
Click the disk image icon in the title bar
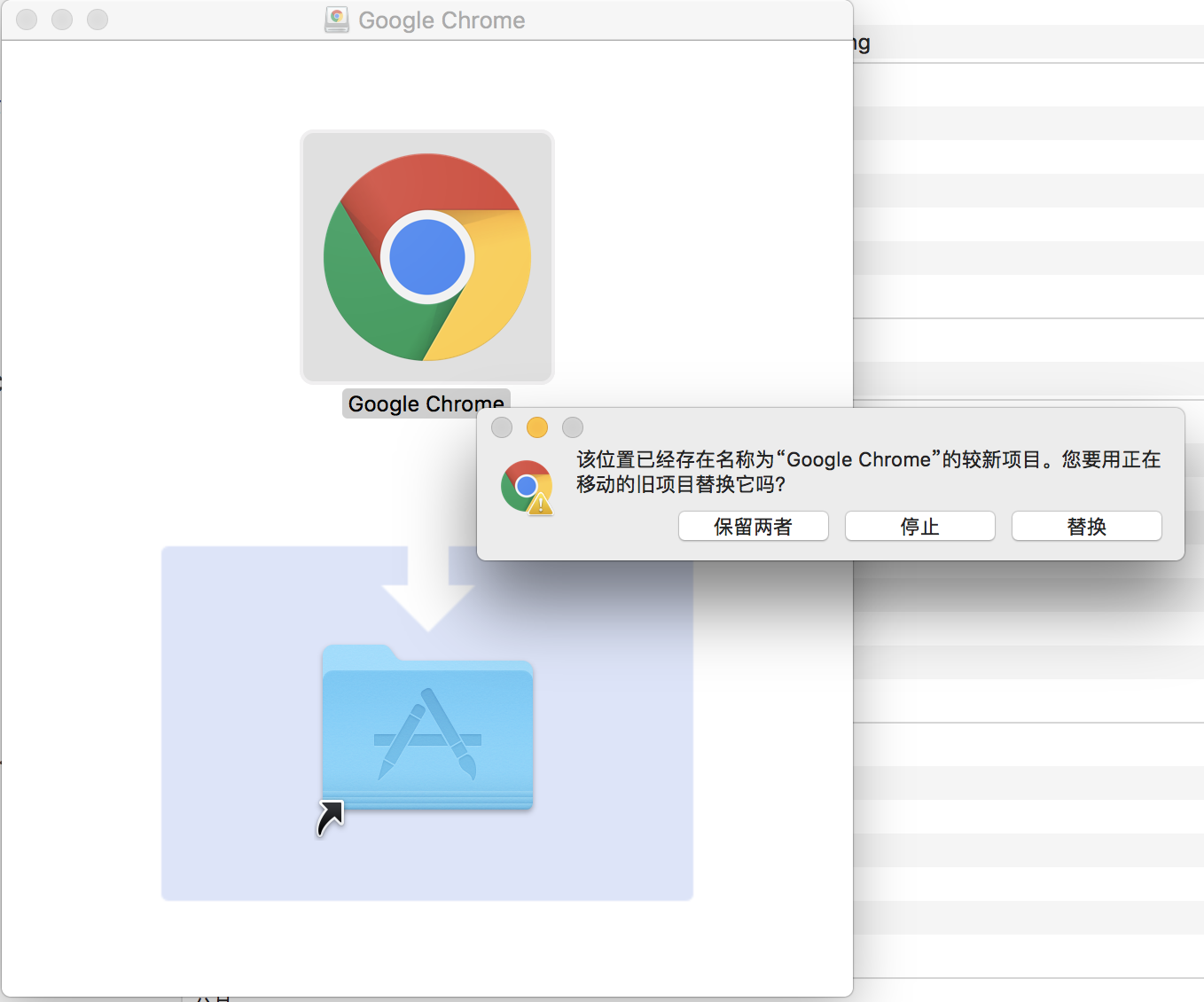click(337, 20)
